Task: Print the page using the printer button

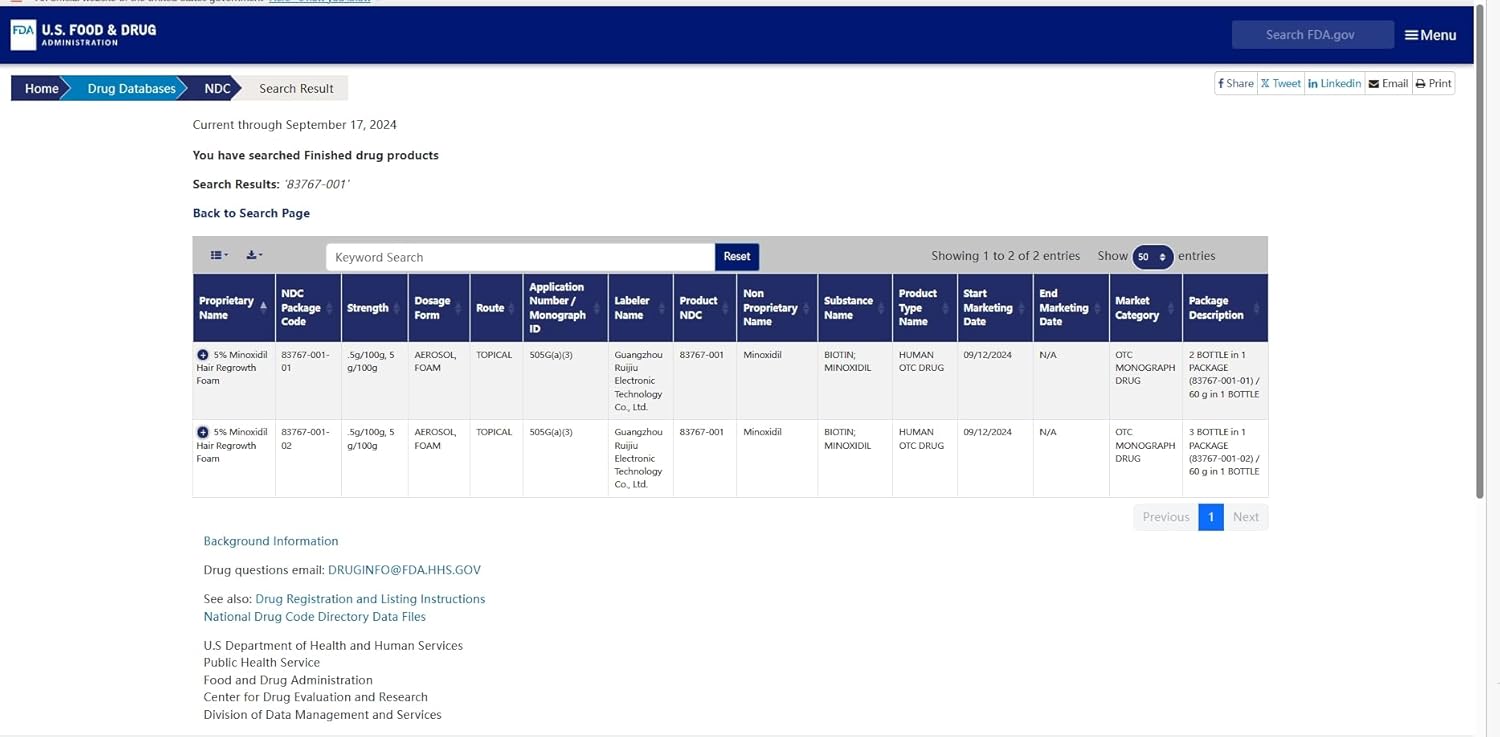Action: (1433, 84)
